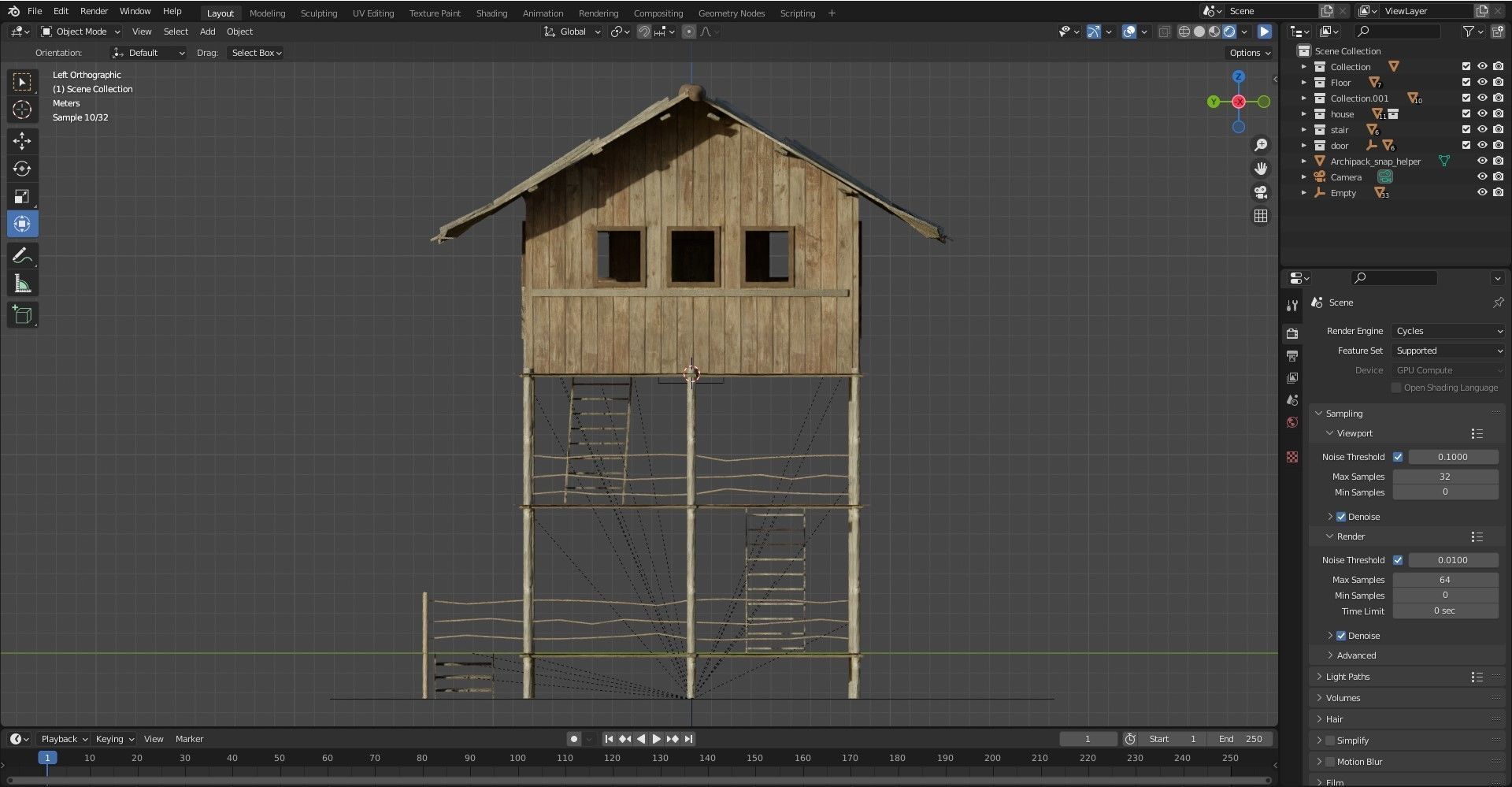
Task: Click the Viewport Max Samples field
Action: (x=1445, y=477)
